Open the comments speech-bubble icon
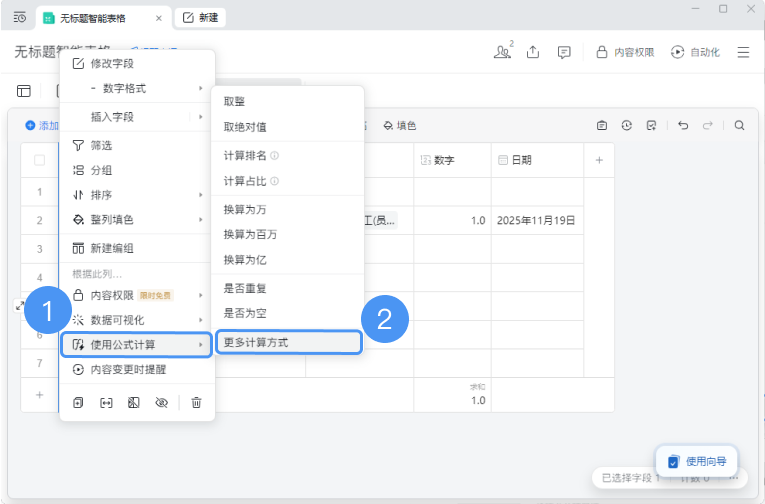 coord(564,52)
